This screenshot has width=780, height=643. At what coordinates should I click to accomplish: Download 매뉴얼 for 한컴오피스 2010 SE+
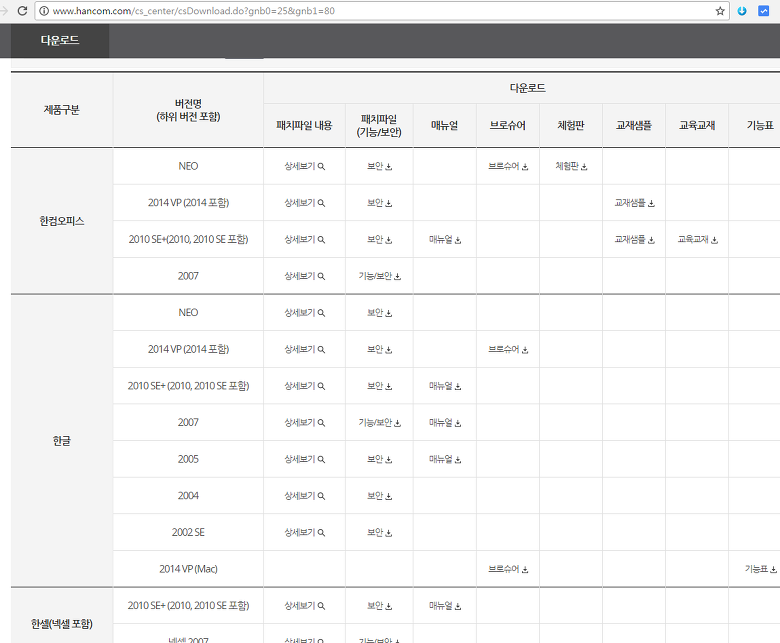(445, 240)
